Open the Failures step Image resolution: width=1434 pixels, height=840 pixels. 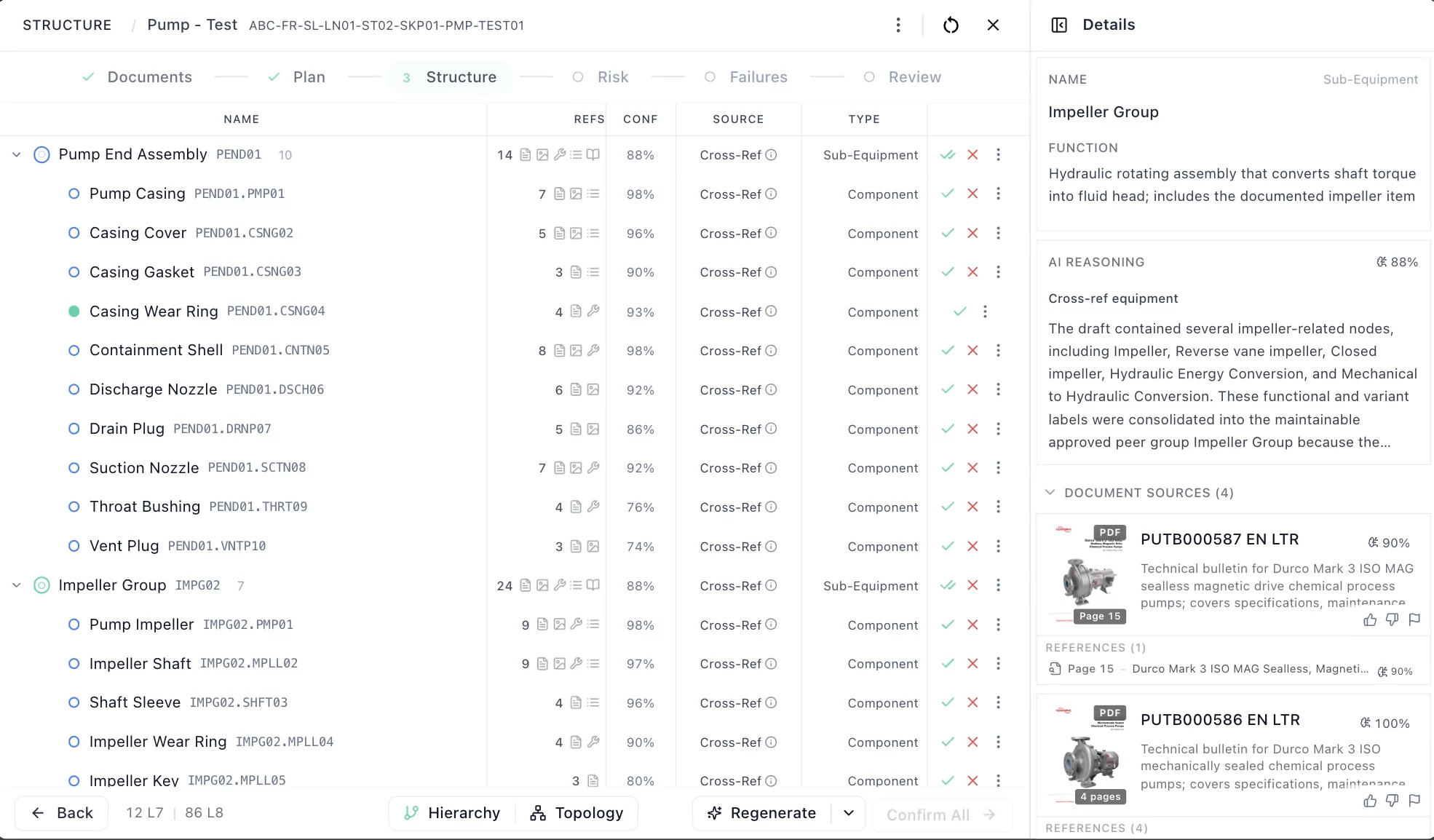click(746, 77)
